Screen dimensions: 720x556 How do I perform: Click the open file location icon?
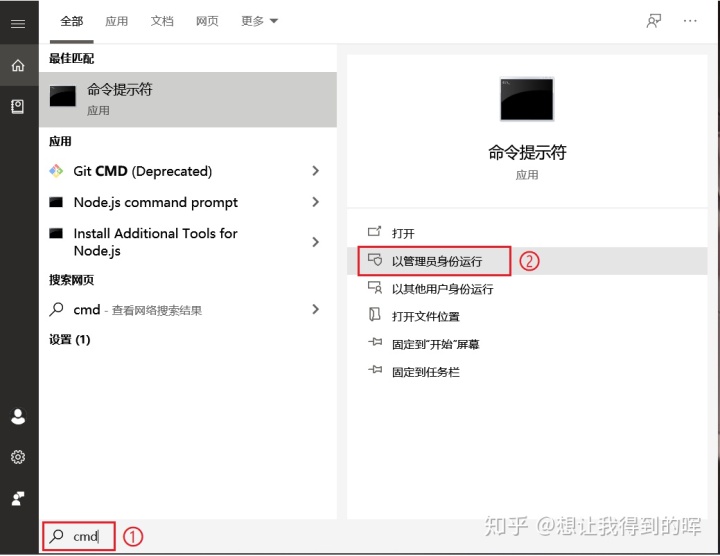(x=375, y=315)
